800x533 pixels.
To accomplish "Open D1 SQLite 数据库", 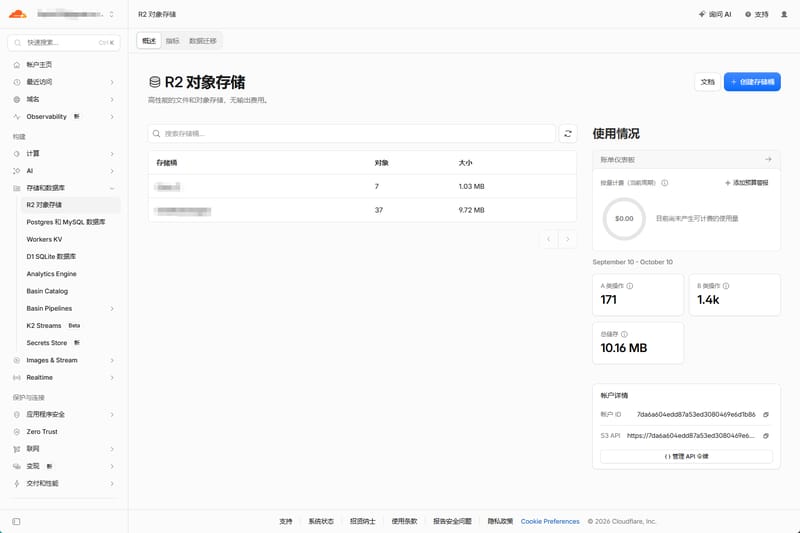I will point(51,257).
